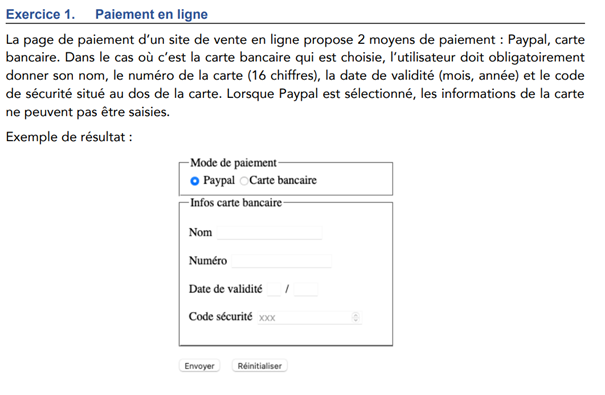The height and width of the screenshot is (395, 605).
Task: Increase the security code with stepper up arrow
Action: pos(356,315)
